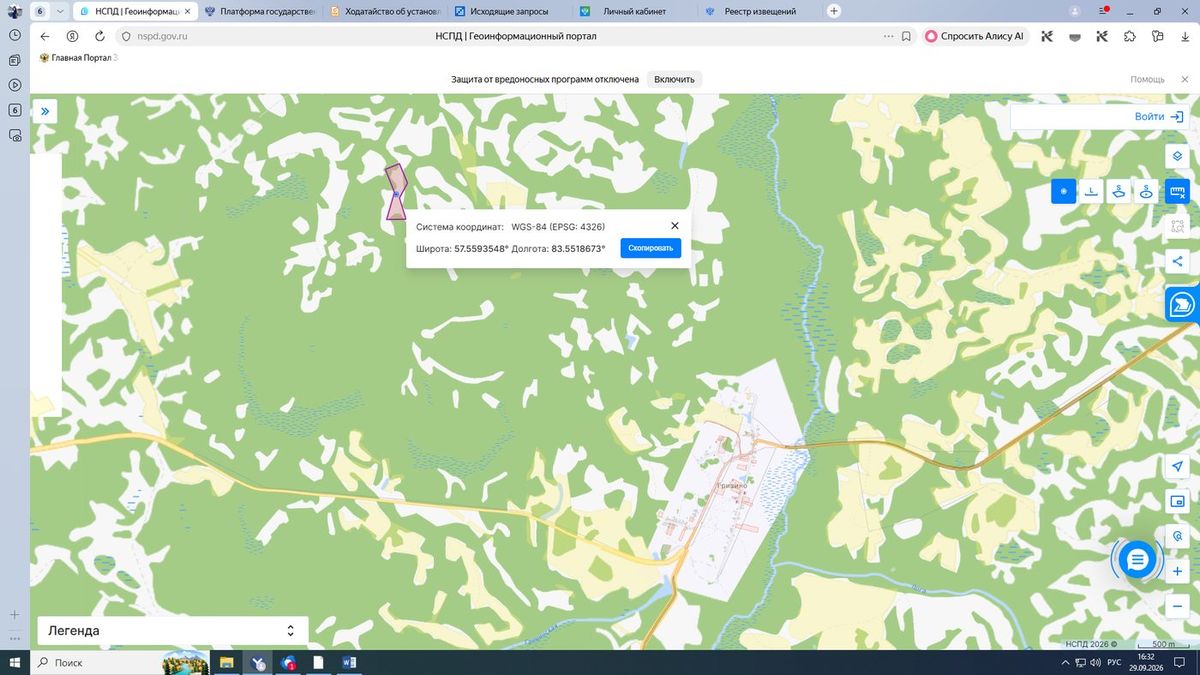Locate my position on the map
The image size is (1200, 675).
pos(1177,467)
